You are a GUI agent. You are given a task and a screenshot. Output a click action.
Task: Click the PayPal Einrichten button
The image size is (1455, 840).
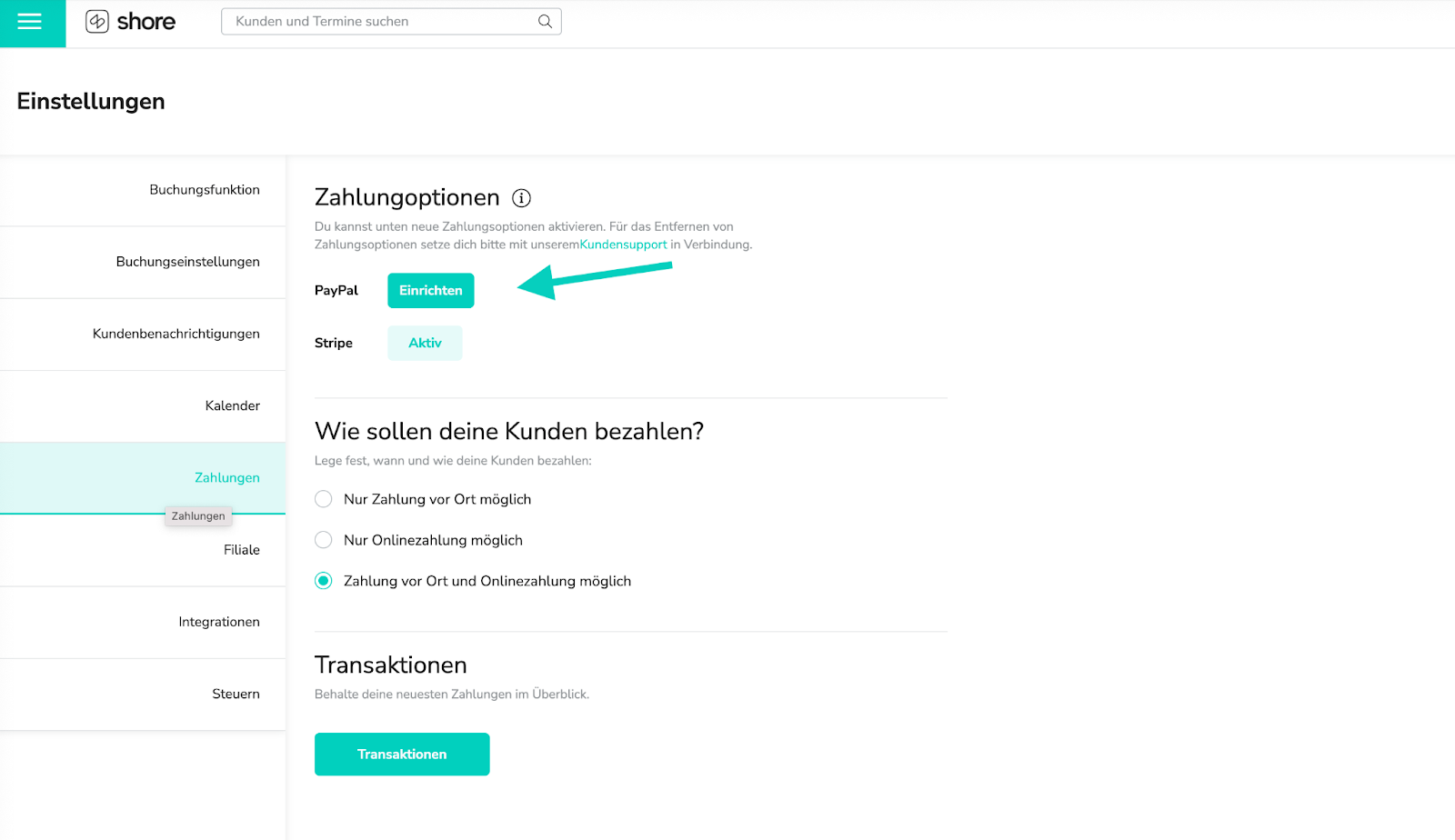coord(431,291)
